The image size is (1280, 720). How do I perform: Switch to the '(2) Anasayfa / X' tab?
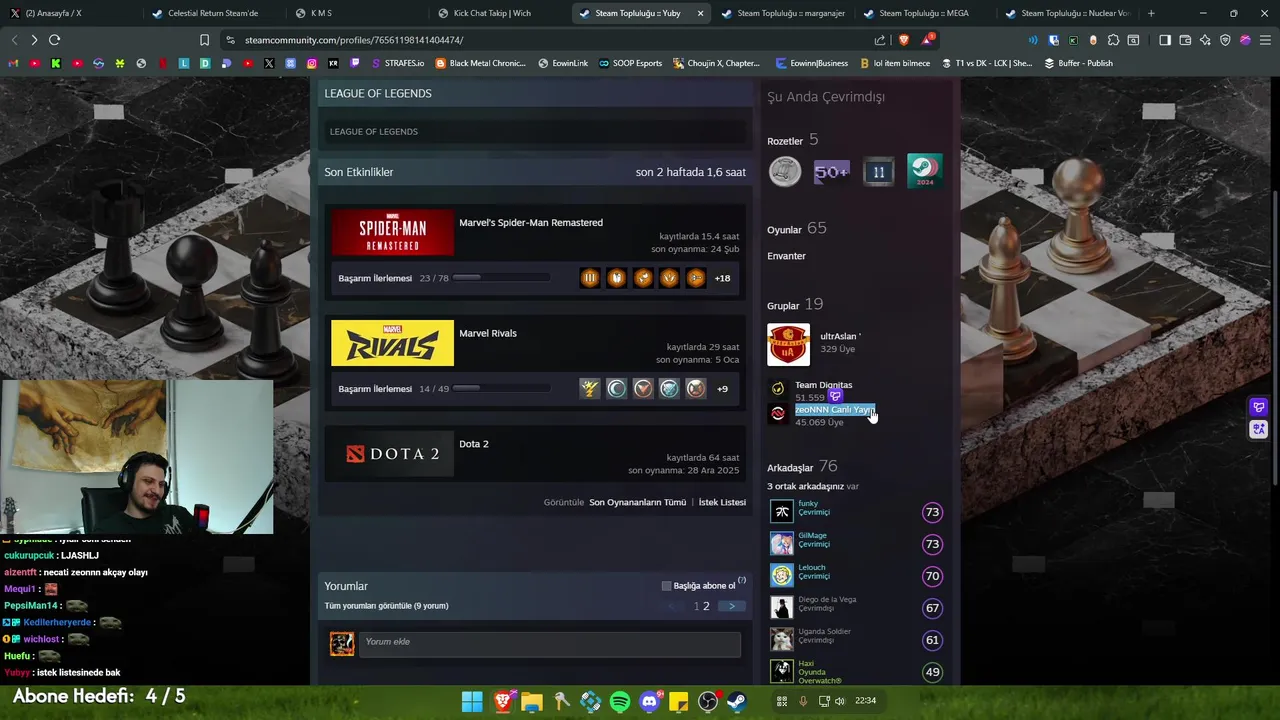pyautogui.click(x=53, y=13)
